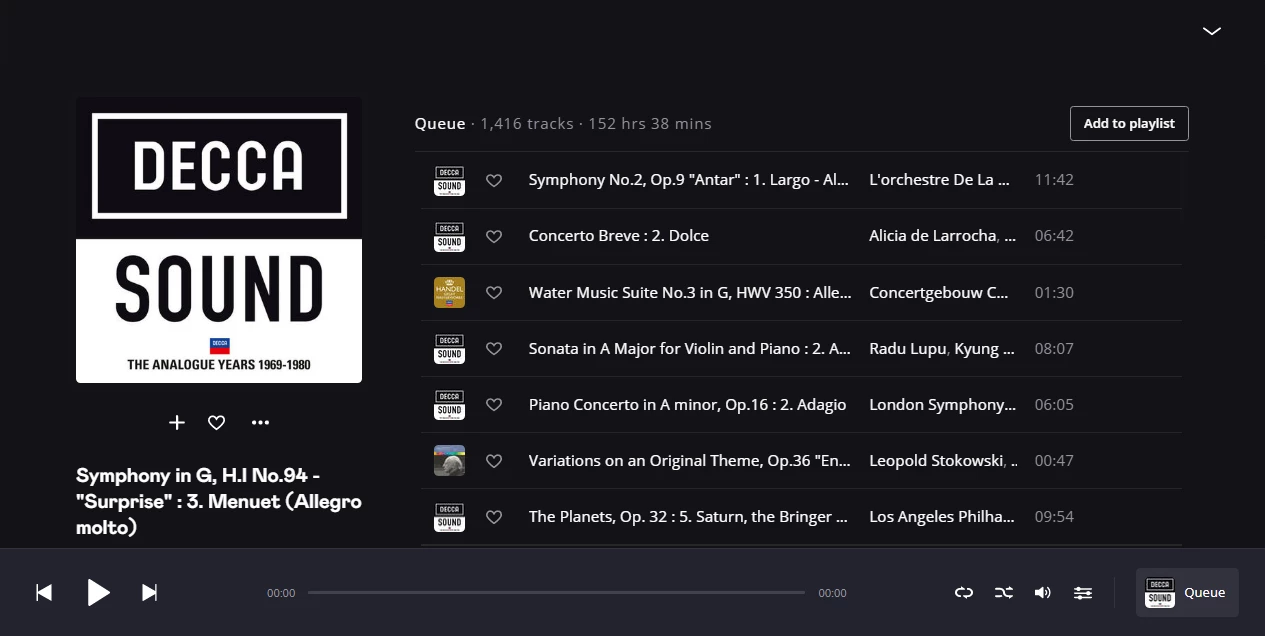Viewport: 1280px width, 636px height.
Task: Click the volume speaker icon
Action: coord(1042,593)
